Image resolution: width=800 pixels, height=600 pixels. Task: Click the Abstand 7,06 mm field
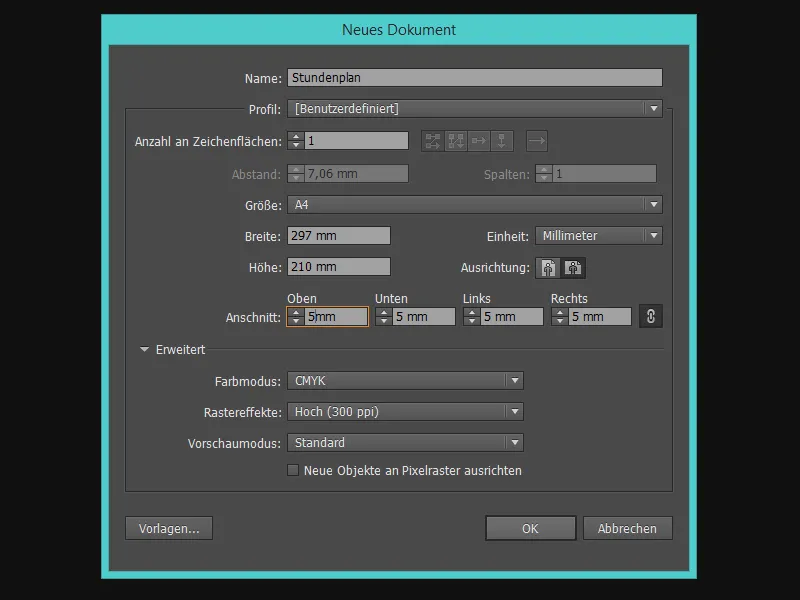pyautogui.click(x=356, y=173)
